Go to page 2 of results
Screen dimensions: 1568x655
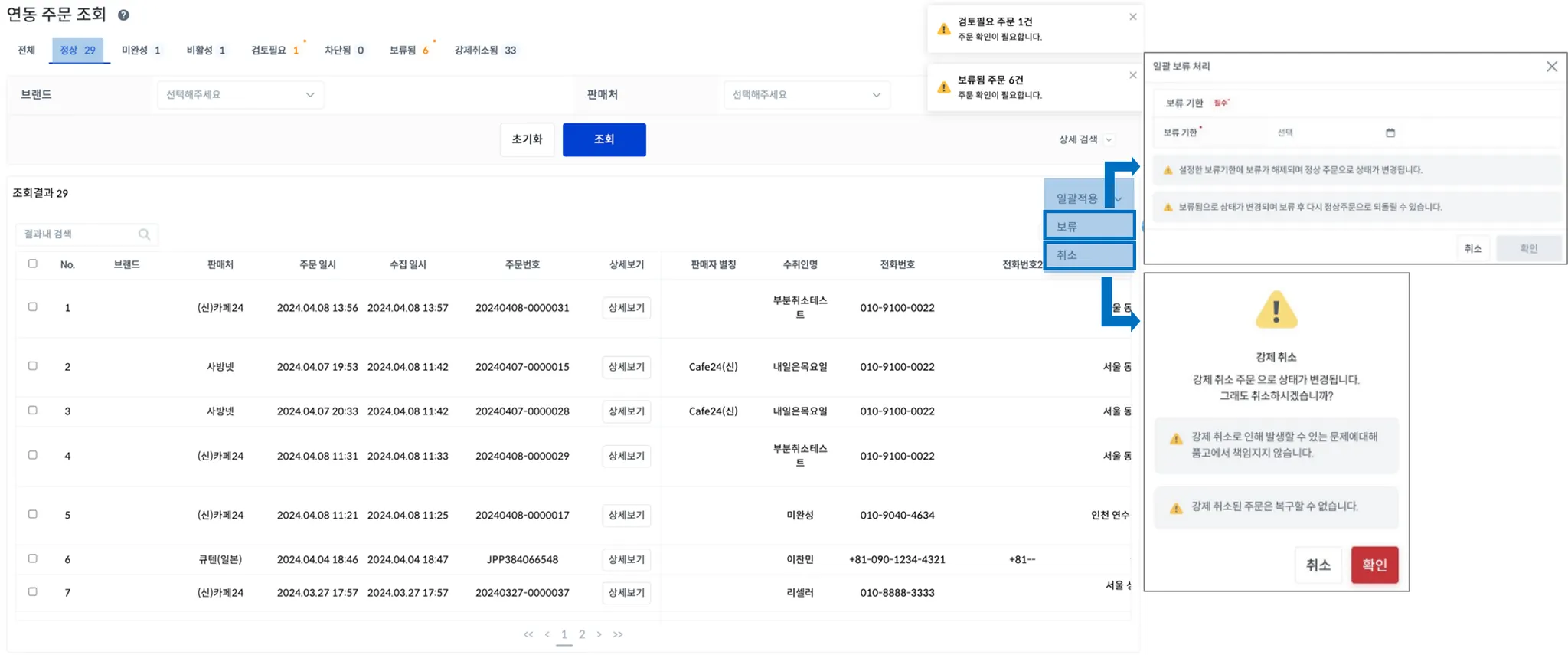click(x=582, y=634)
